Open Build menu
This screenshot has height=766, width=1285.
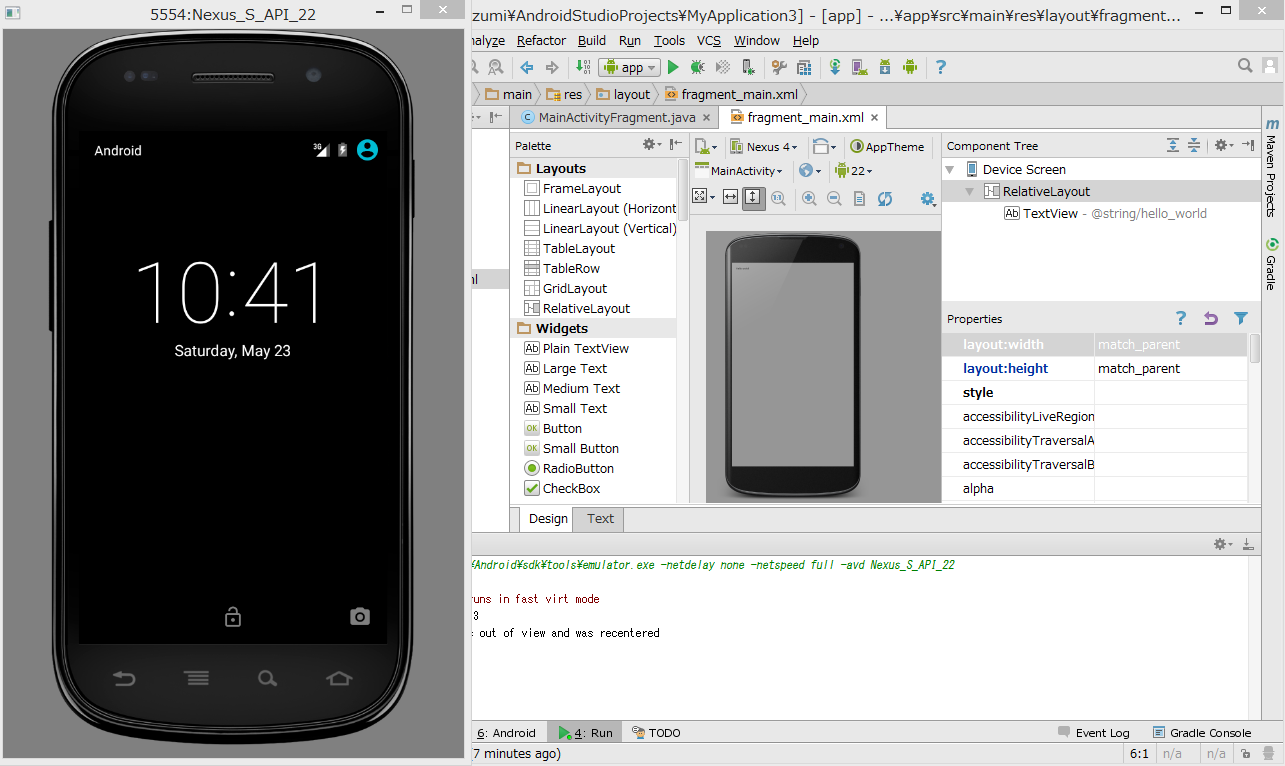592,41
